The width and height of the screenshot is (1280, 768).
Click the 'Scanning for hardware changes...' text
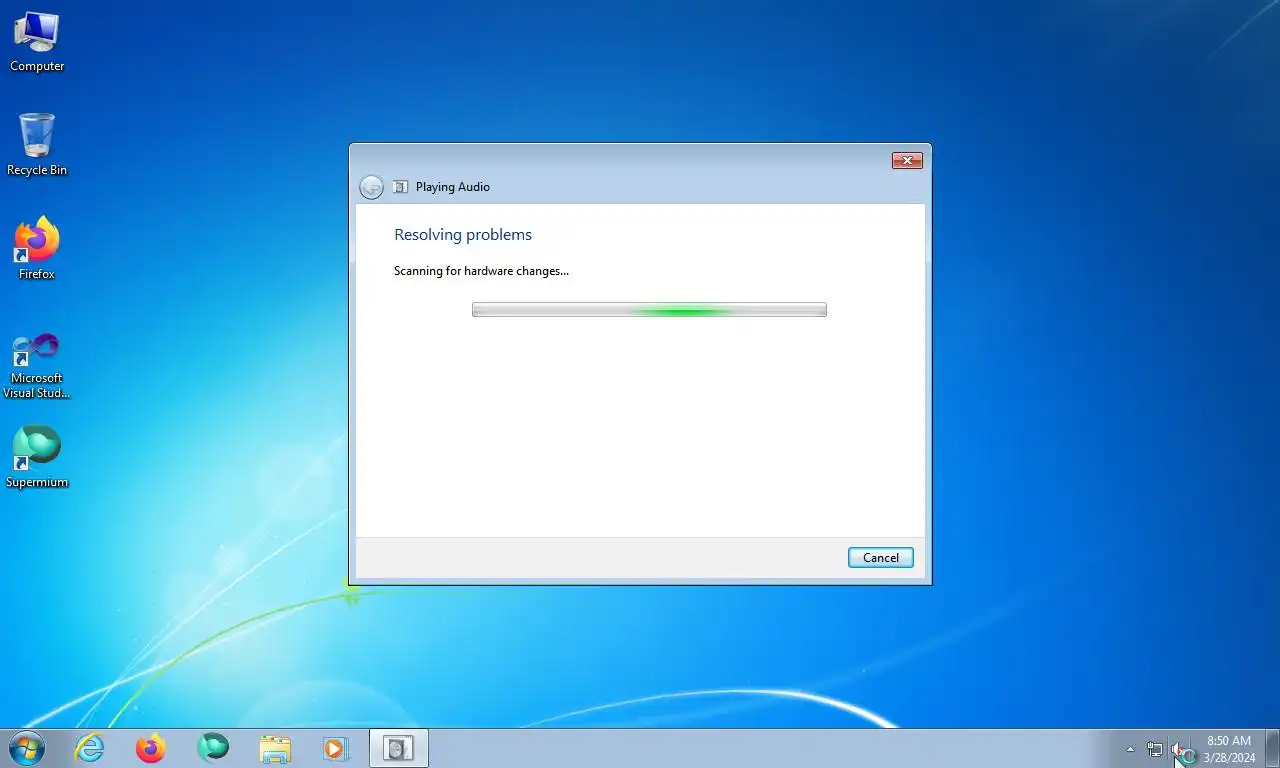tap(481, 271)
